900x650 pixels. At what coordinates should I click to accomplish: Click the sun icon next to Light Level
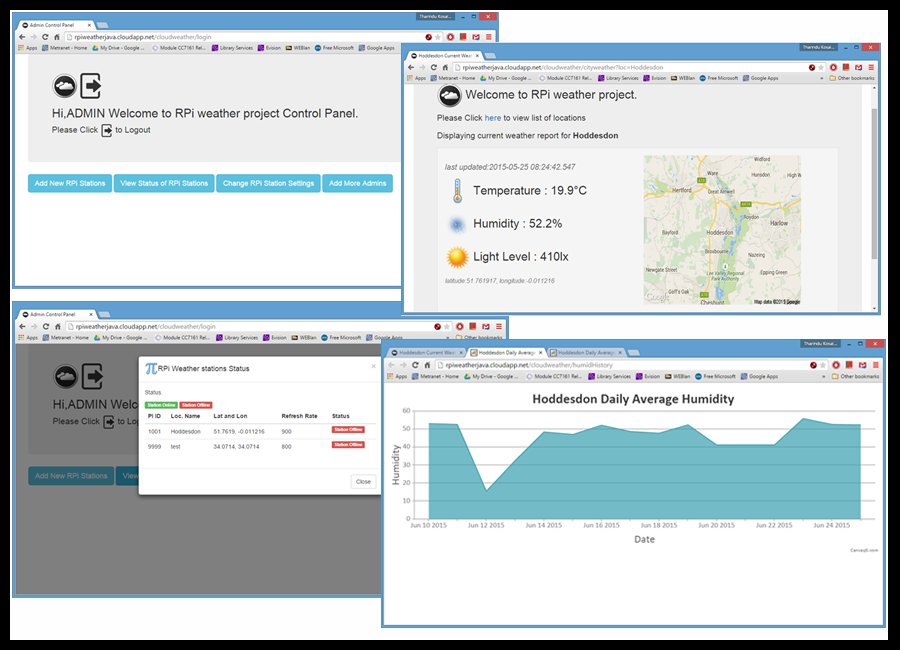click(x=457, y=257)
